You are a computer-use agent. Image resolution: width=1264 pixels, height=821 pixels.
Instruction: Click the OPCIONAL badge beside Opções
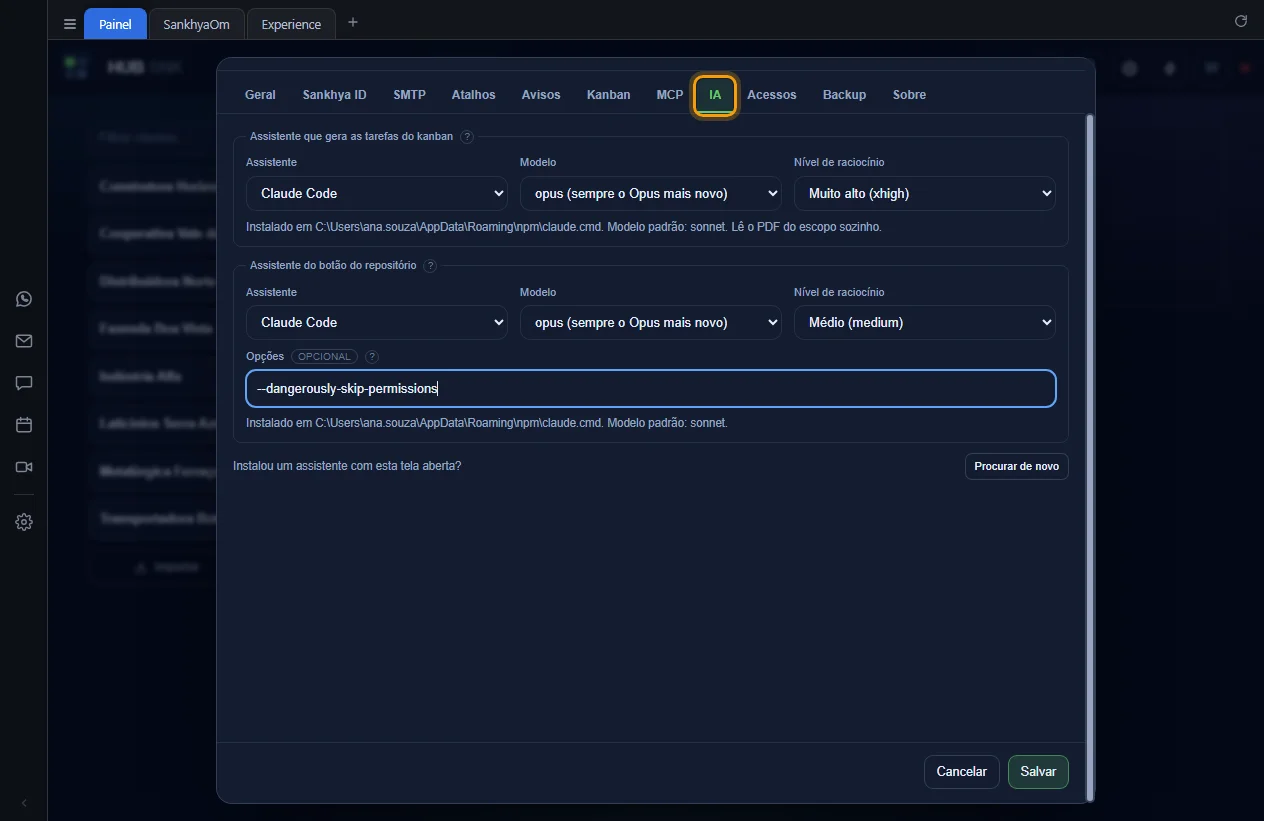click(x=324, y=357)
